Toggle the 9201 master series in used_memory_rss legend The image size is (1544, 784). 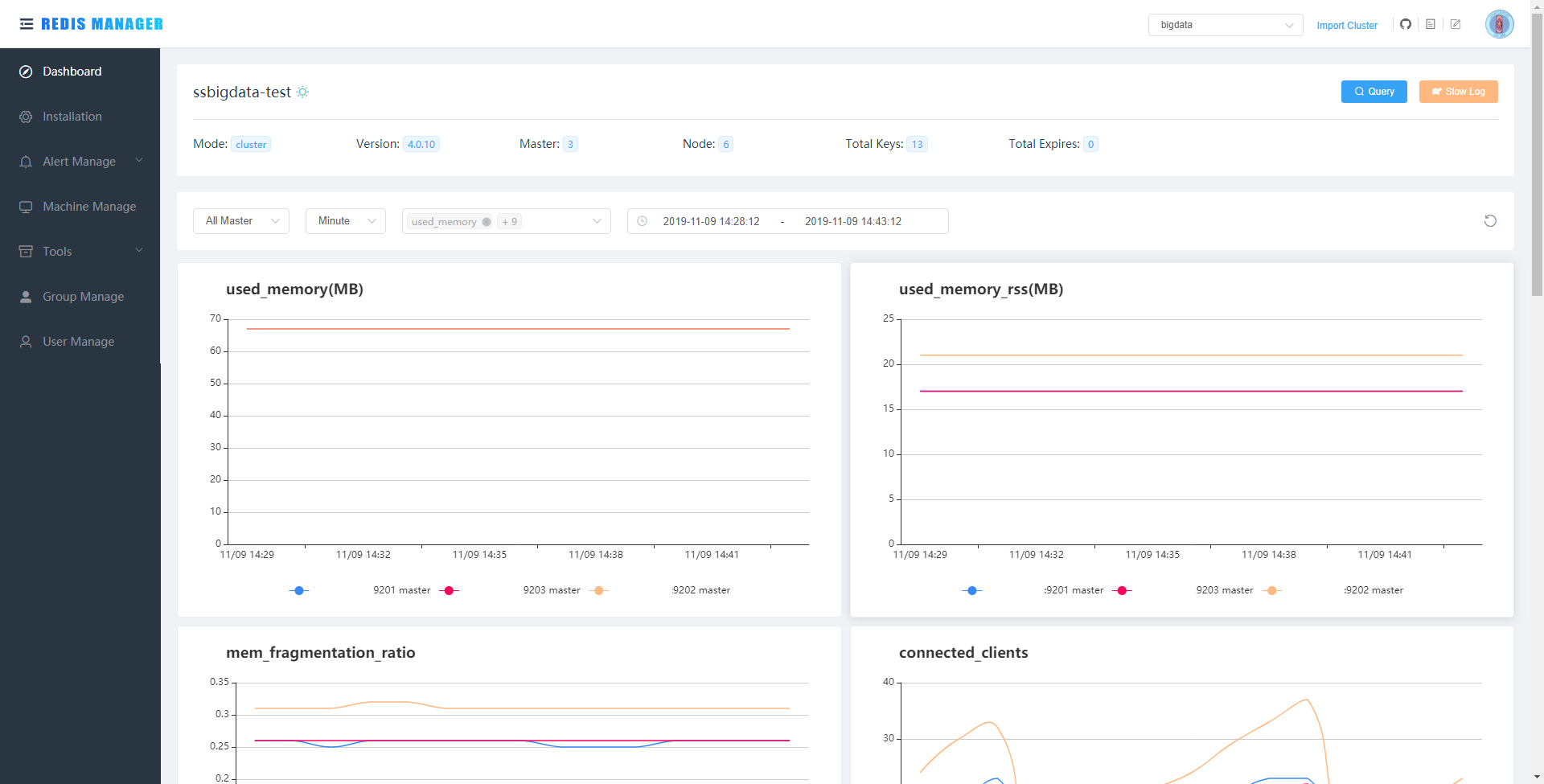coord(972,590)
